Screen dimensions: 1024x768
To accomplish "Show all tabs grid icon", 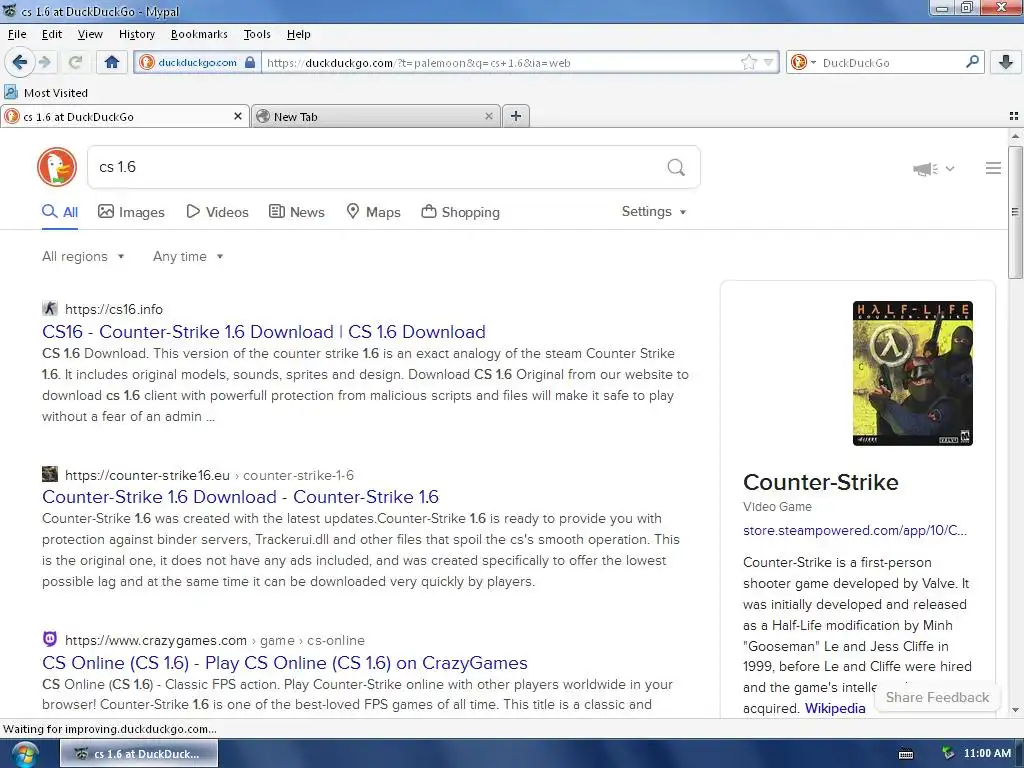I will click(x=1014, y=116).
